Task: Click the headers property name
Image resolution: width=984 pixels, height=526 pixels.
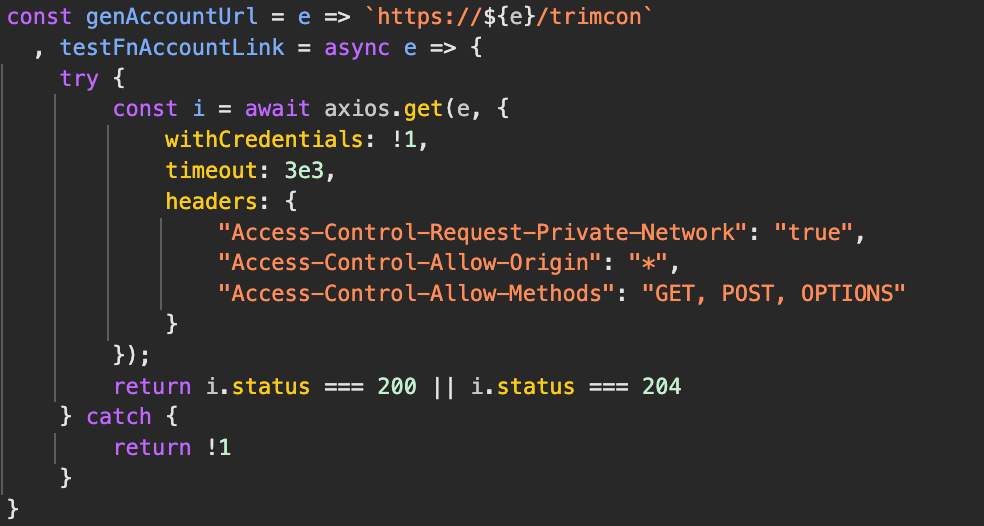Action: click(x=211, y=202)
